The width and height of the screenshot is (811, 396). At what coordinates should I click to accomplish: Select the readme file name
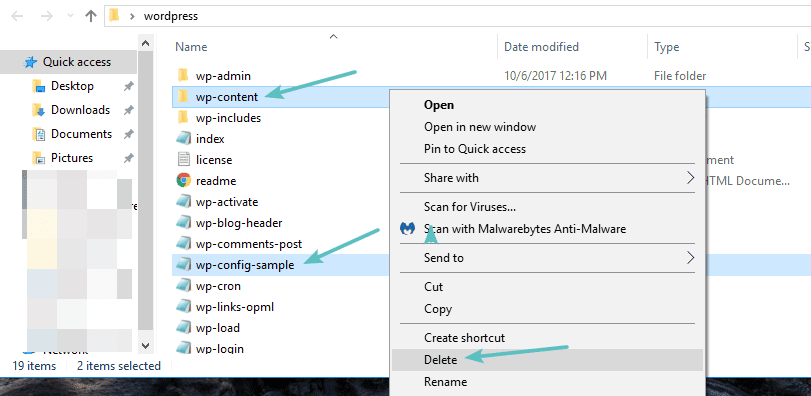point(216,181)
